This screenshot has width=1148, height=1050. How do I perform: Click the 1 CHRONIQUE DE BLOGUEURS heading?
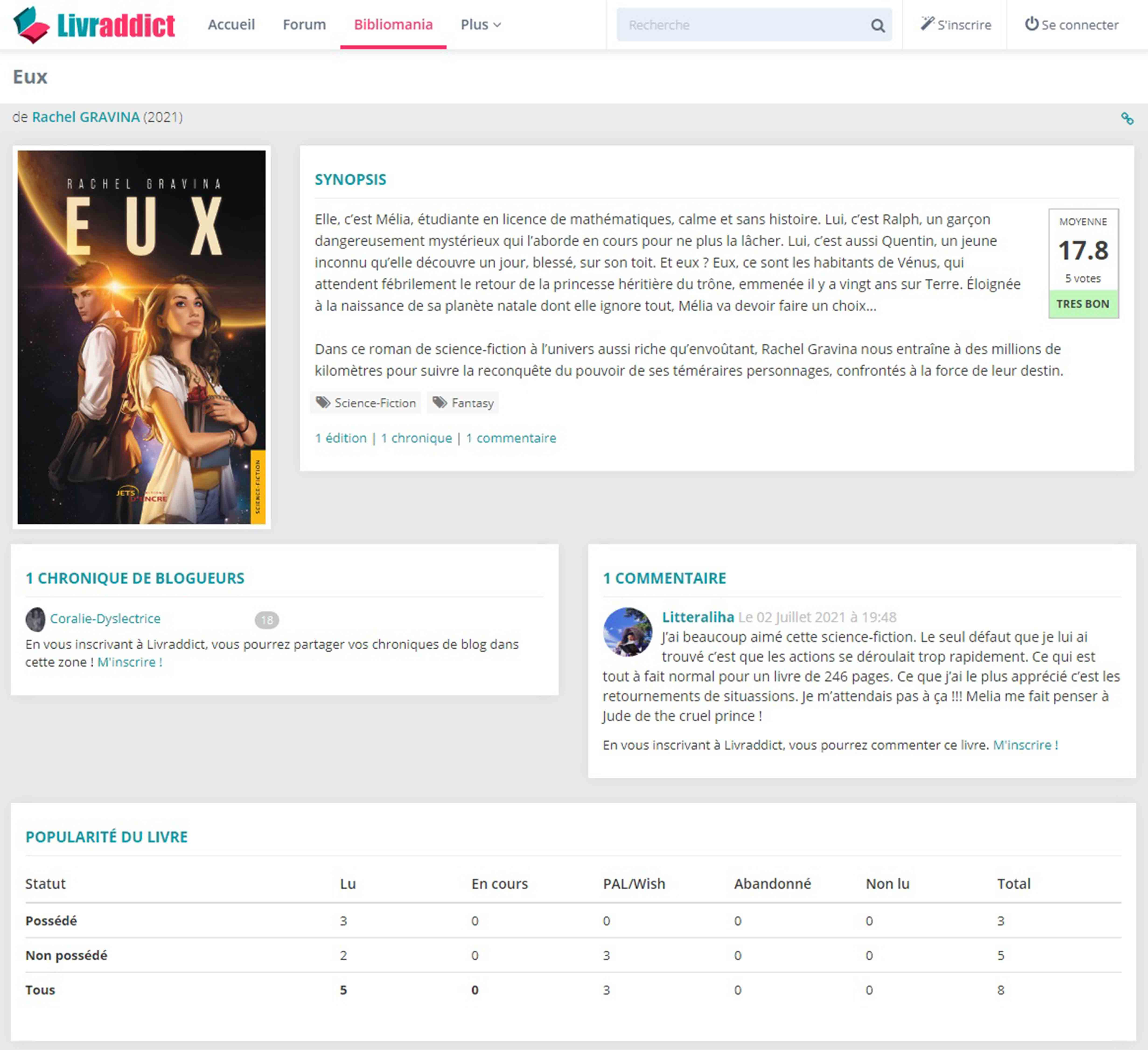135,578
